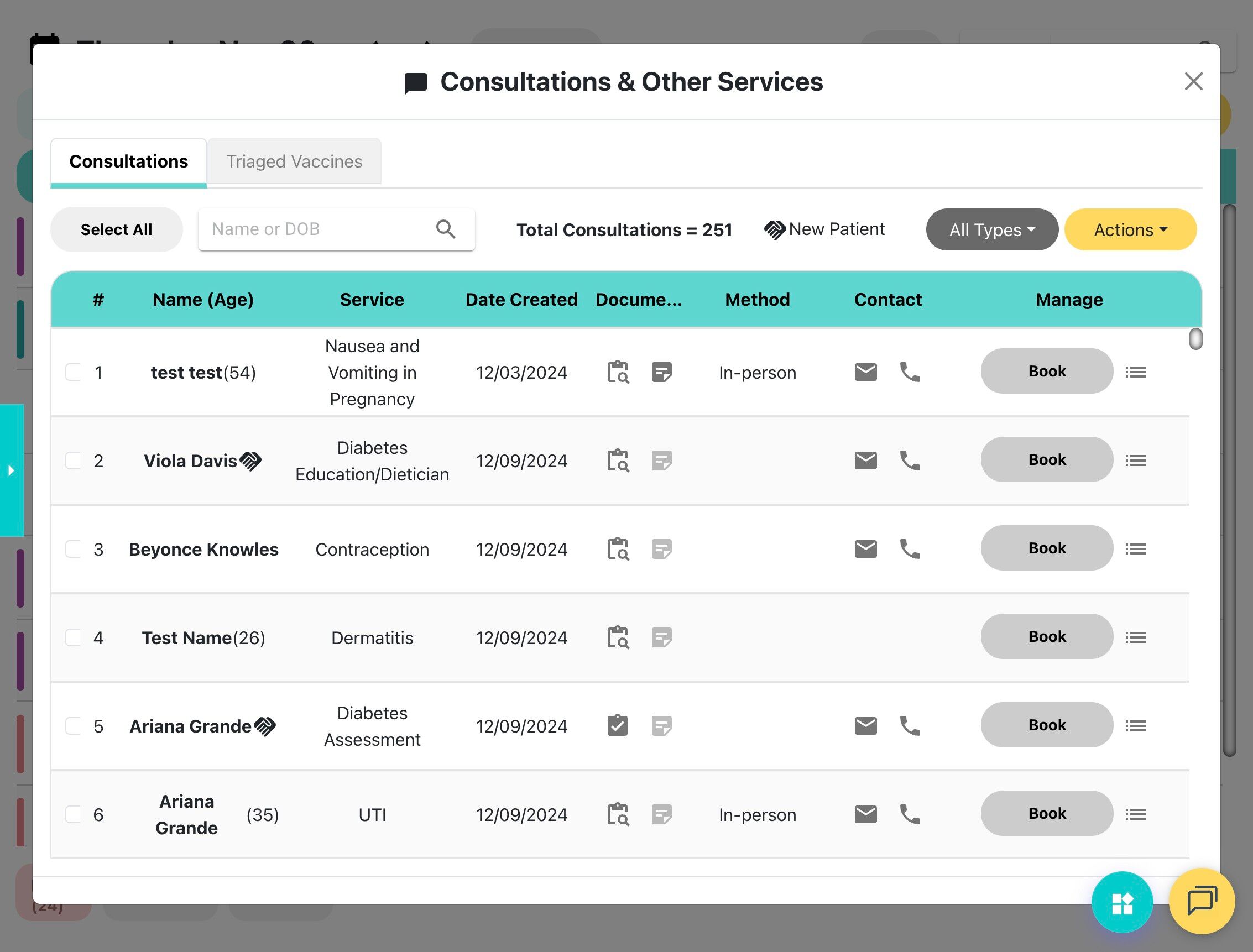Select the Consultations tab
This screenshot has height=952, width=1253.
[129, 161]
